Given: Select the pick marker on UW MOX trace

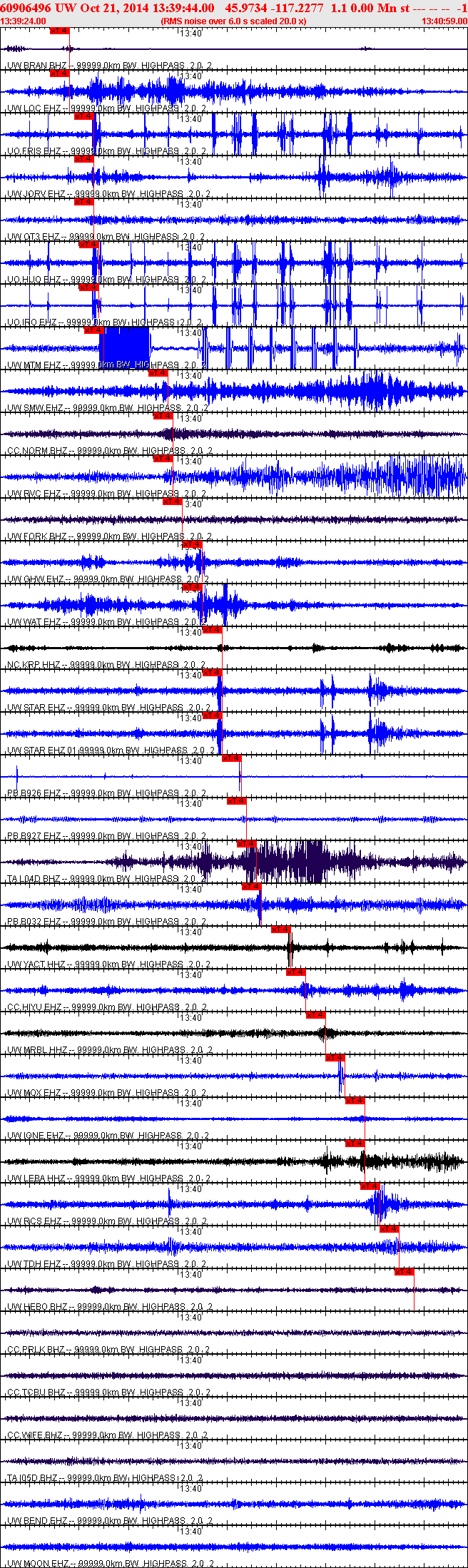Looking at the screenshot, I should click(335, 1058).
